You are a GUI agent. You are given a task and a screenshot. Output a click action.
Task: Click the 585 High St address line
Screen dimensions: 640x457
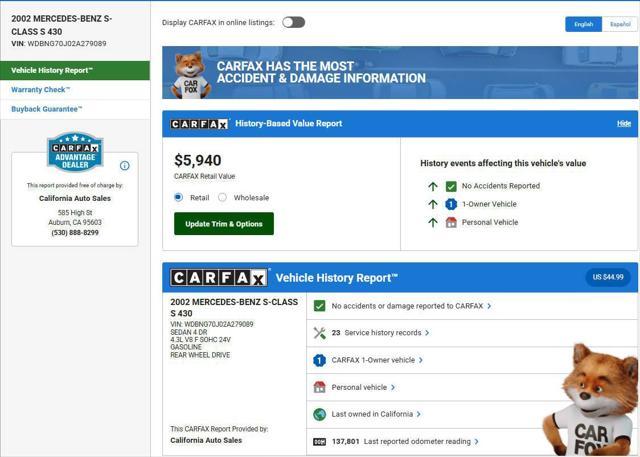(75, 213)
